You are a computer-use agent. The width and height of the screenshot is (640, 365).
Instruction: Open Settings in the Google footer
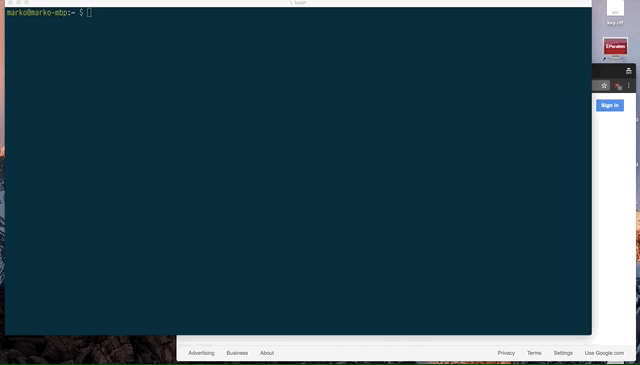pos(563,353)
